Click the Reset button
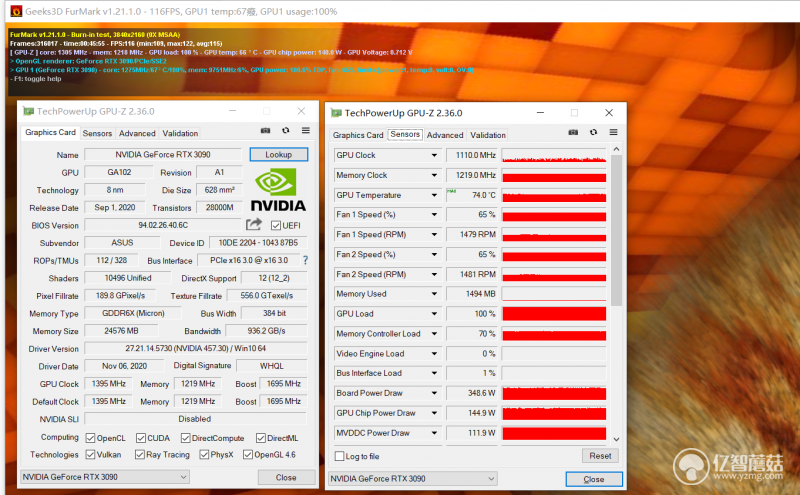This screenshot has width=800, height=495. click(x=600, y=456)
